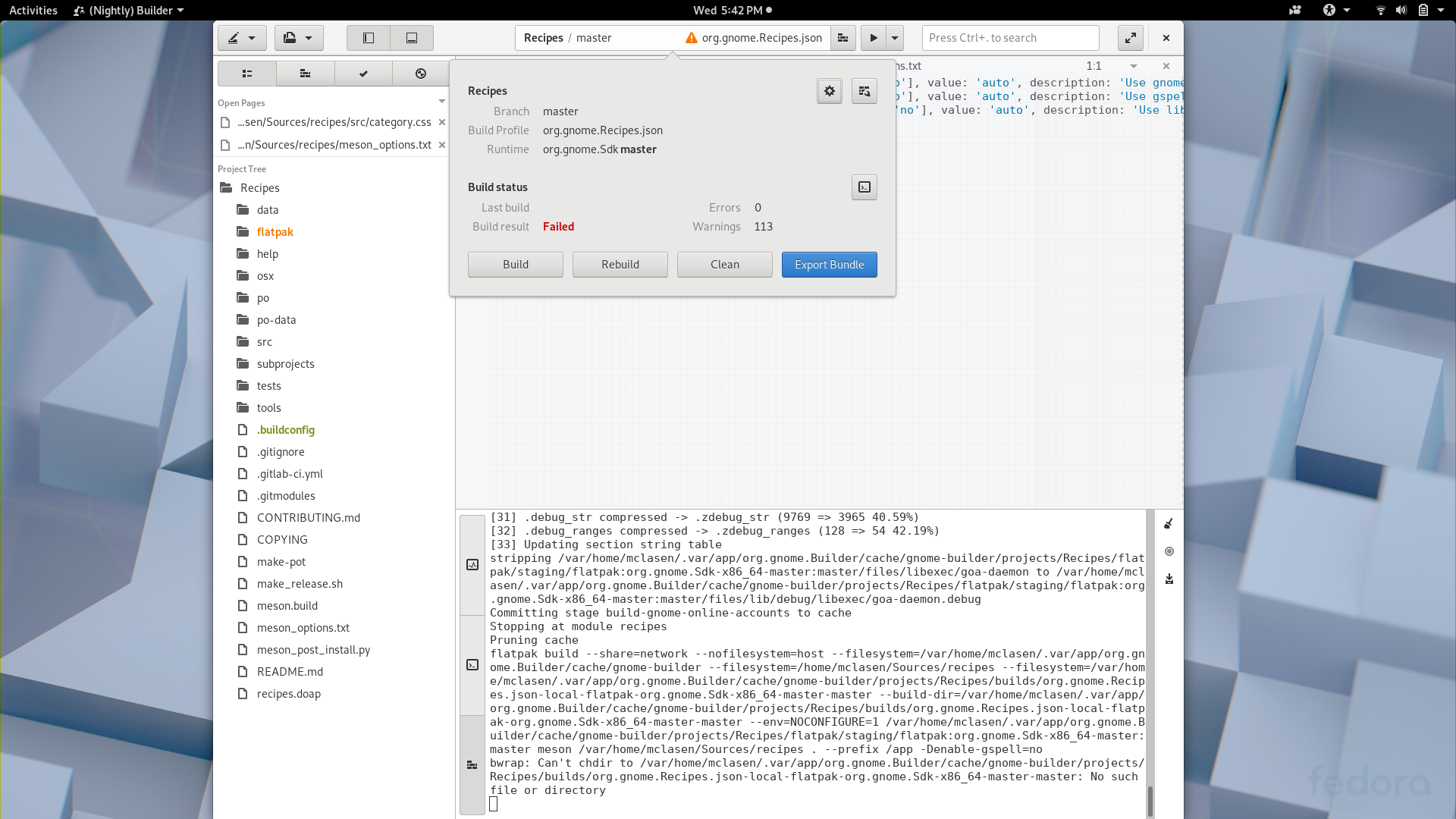The height and width of the screenshot is (819, 1456).
Task: Select the terminal bottom-panel icon tab
Action: (472, 665)
